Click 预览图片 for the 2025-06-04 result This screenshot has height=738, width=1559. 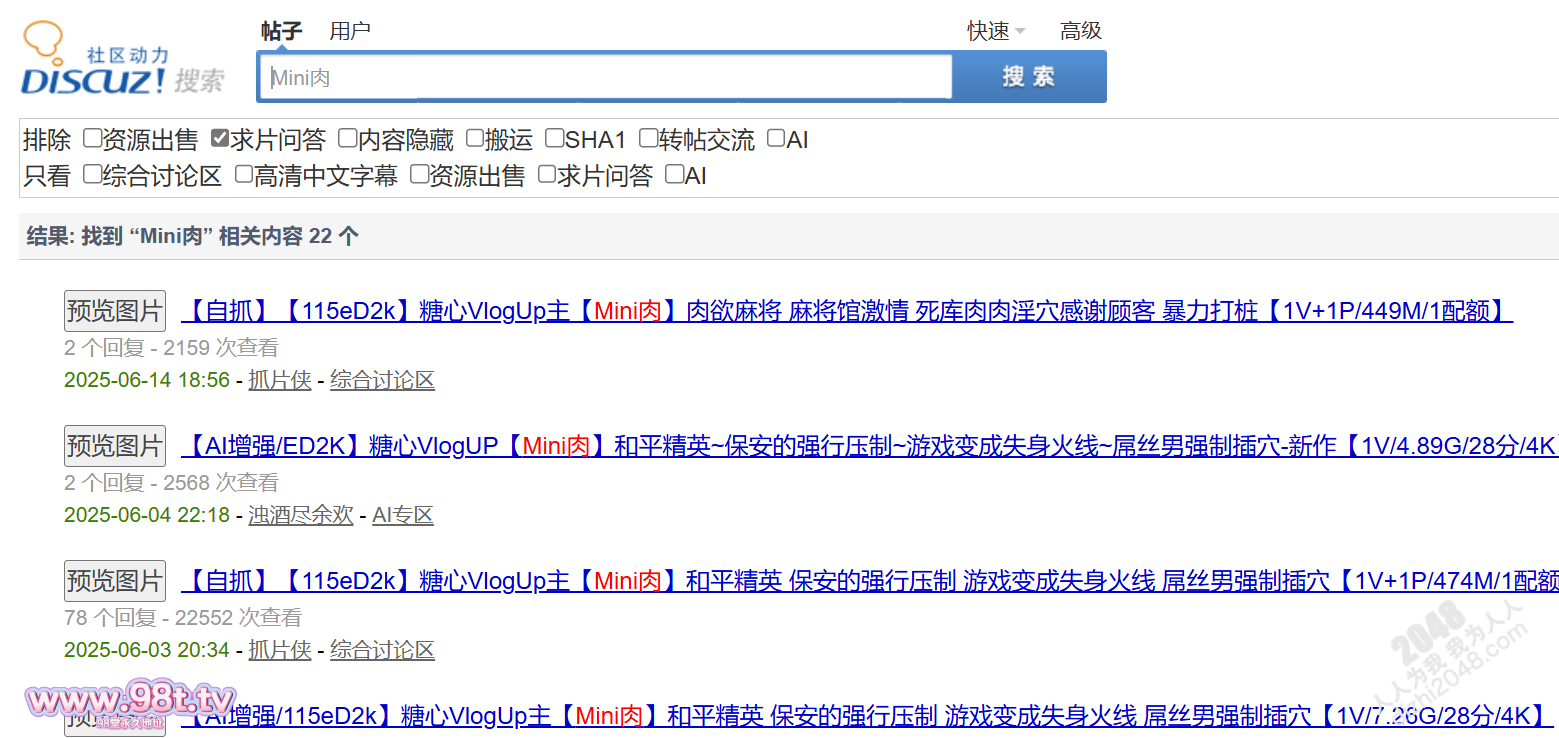tap(115, 446)
